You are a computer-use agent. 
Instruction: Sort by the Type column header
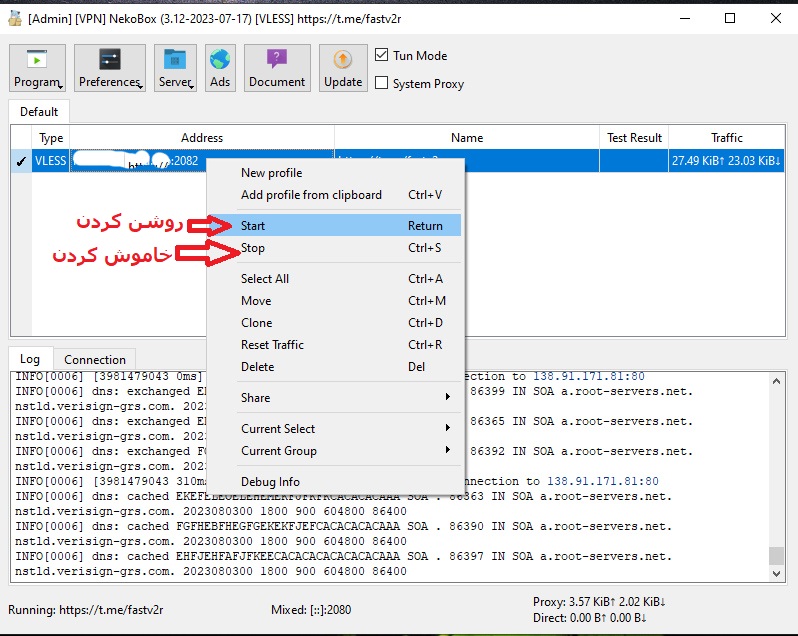(51, 138)
